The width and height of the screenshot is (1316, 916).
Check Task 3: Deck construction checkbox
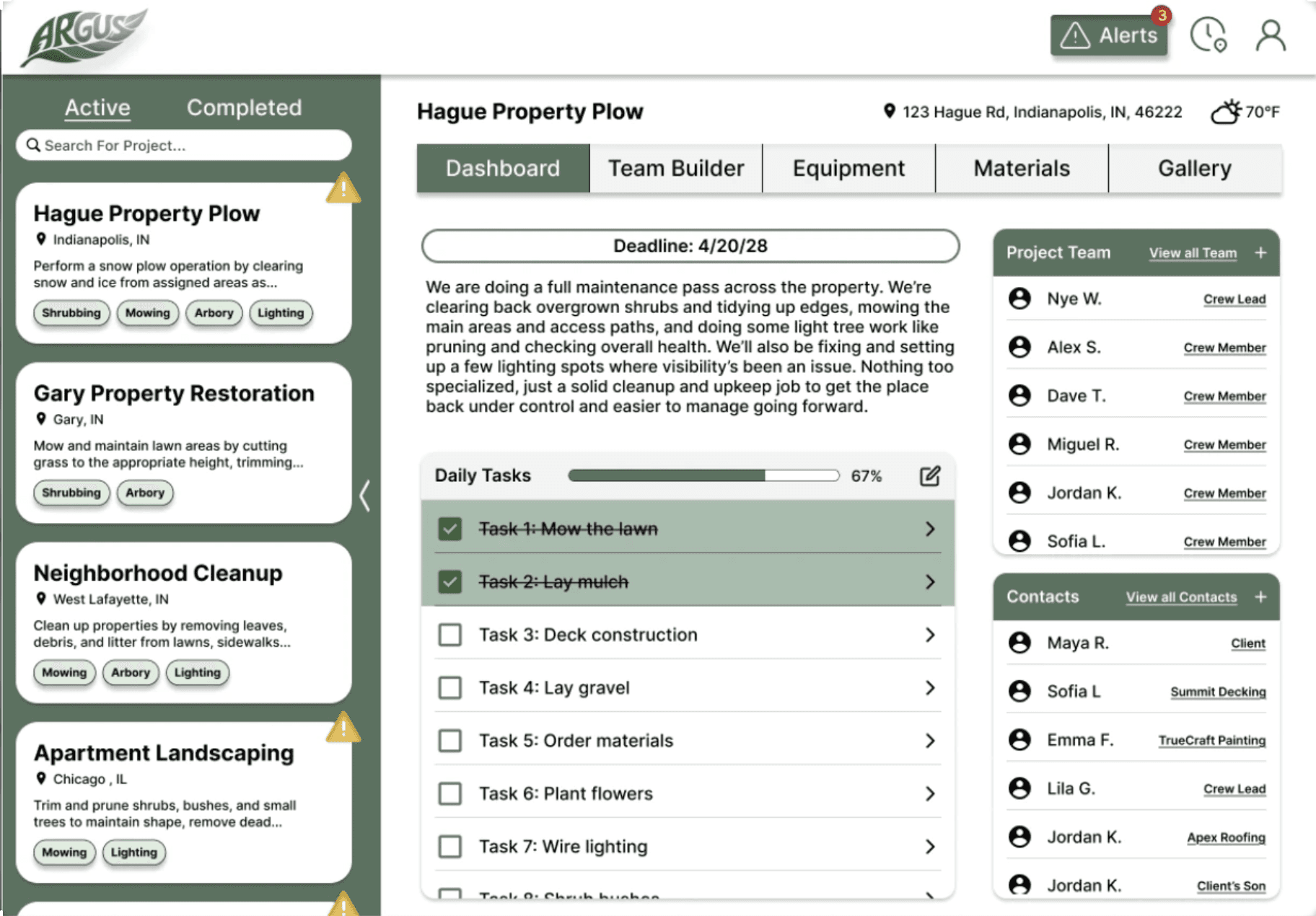[x=450, y=635]
